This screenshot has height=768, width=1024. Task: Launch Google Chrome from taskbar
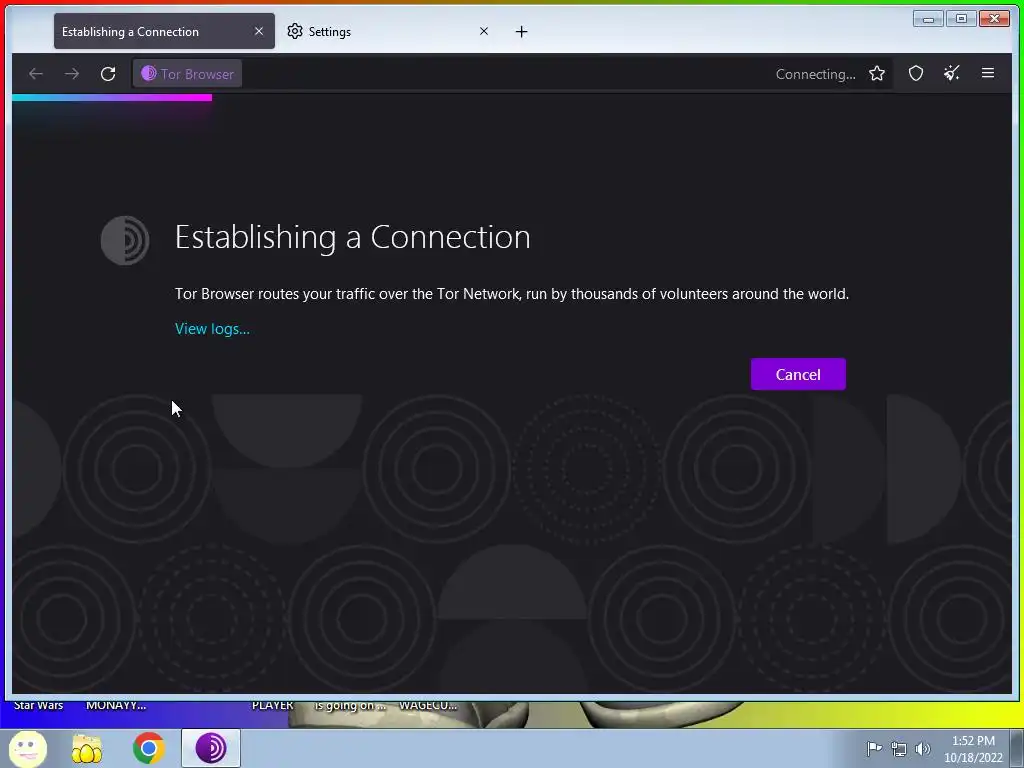(x=148, y=748)
